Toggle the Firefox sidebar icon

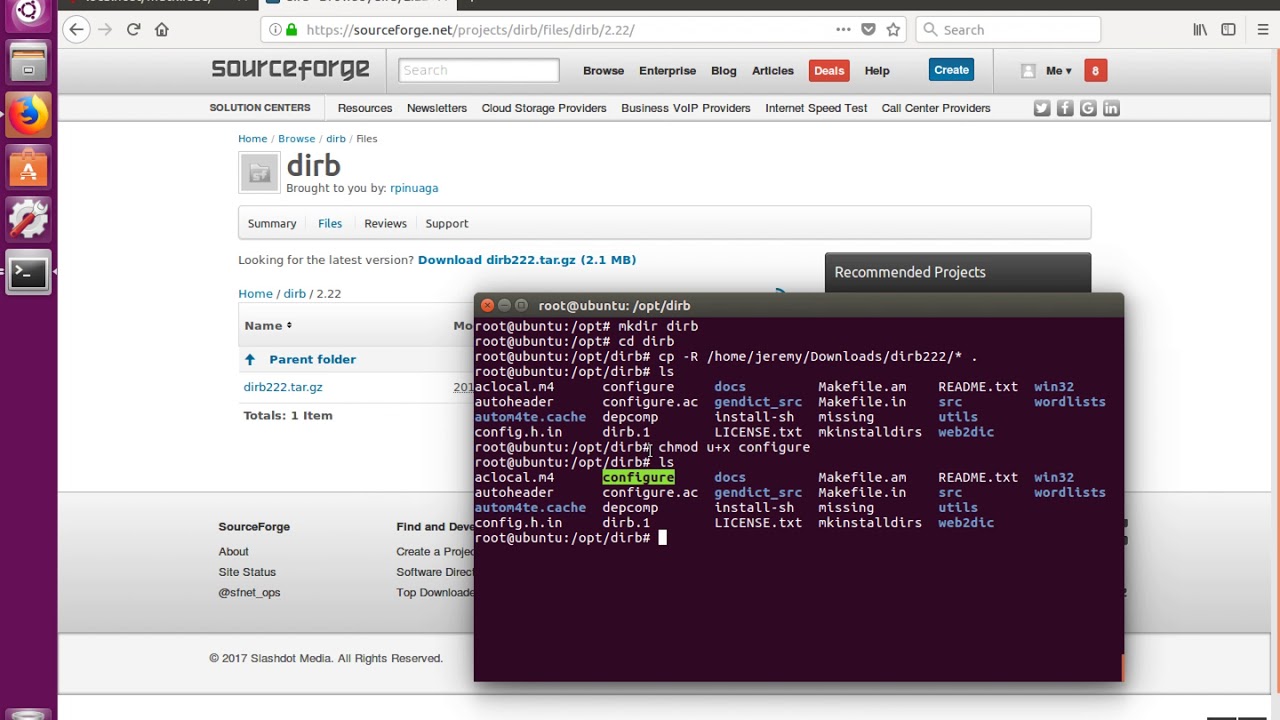[1228, 30]
